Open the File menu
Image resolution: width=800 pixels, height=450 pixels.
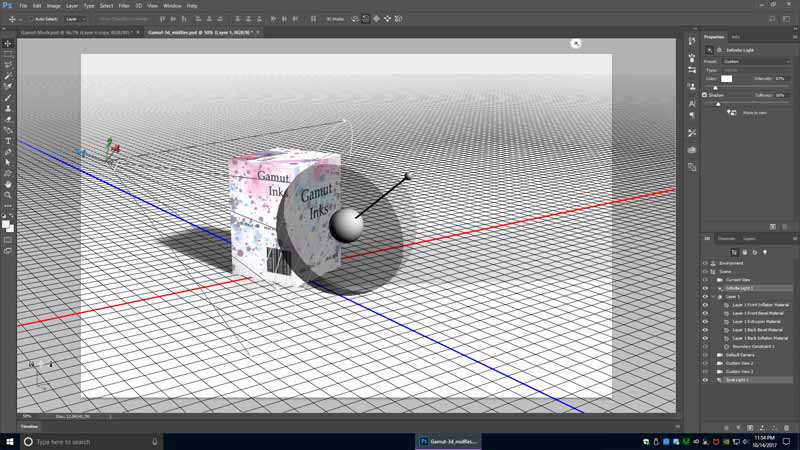pos(23,6)
